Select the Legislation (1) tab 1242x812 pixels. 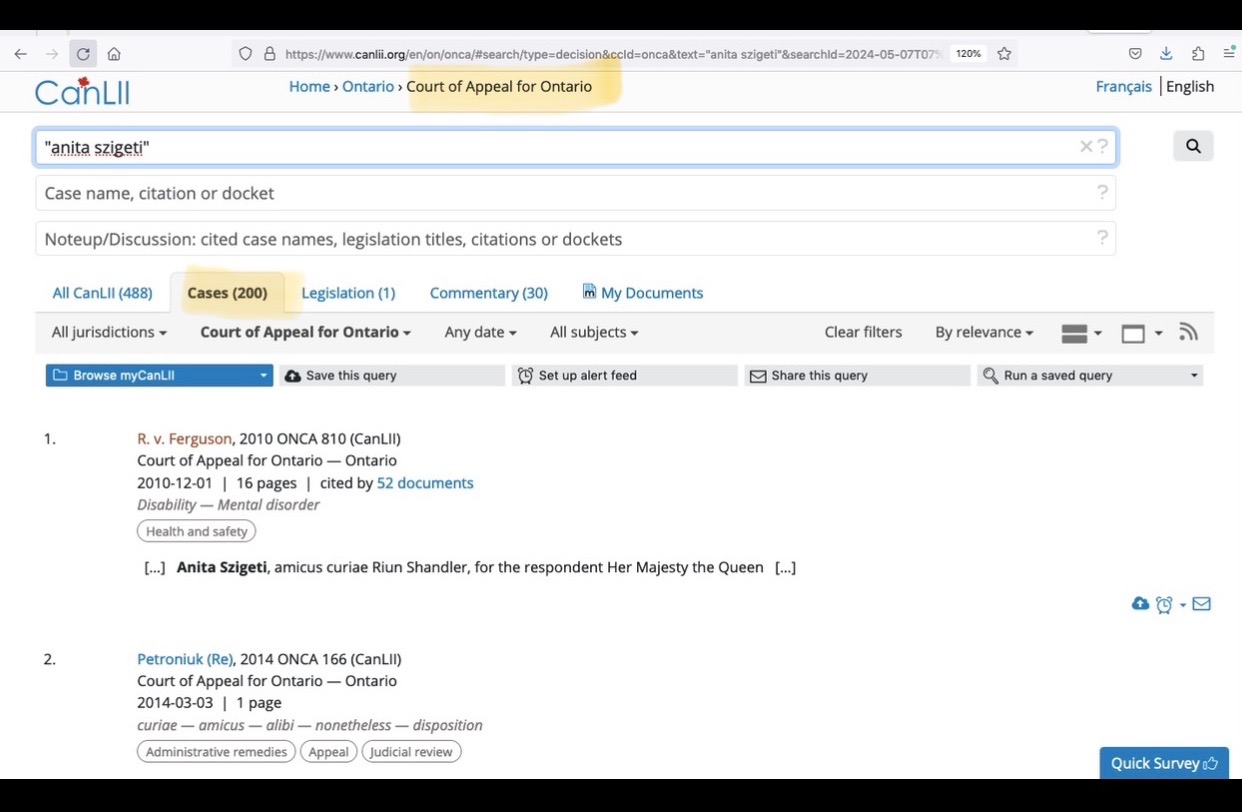point(348,293)
